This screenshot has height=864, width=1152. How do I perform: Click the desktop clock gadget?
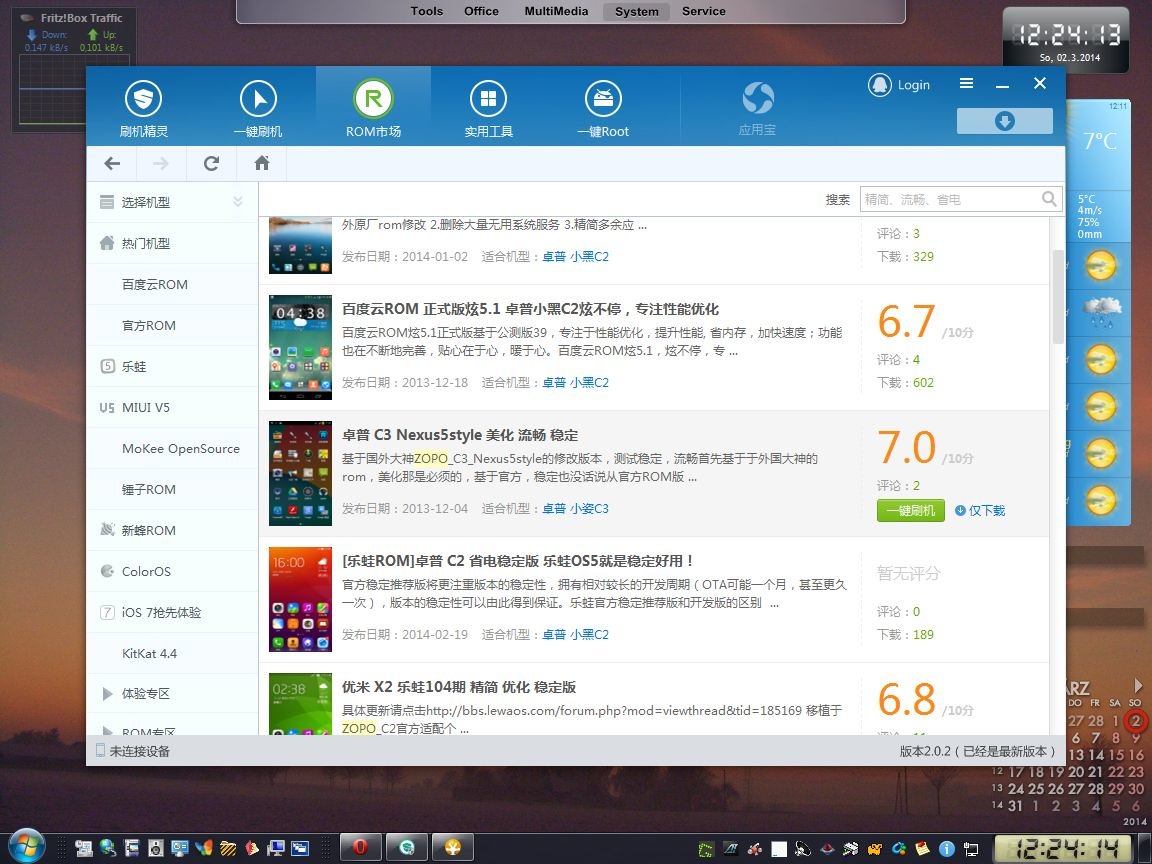click(1066, 40)
